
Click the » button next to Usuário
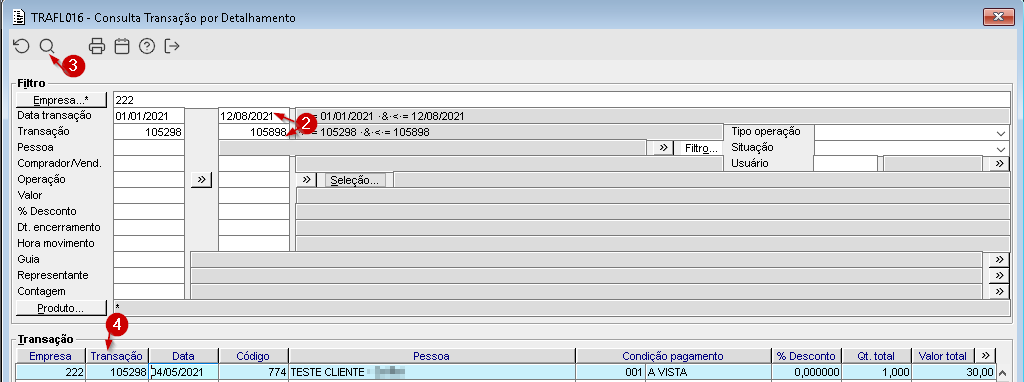[999, 164]
